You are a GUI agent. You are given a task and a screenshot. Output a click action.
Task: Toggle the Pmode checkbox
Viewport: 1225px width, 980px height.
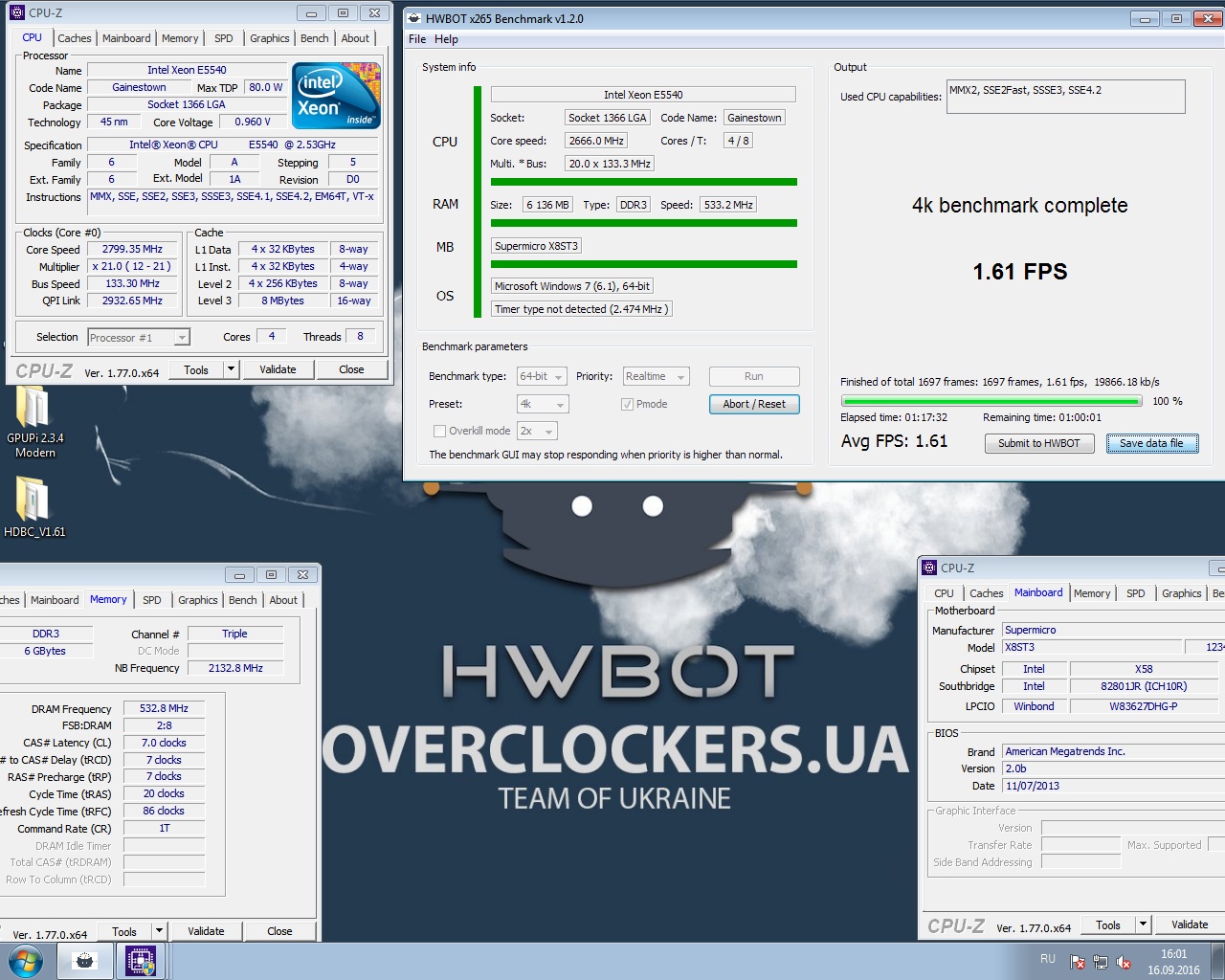point(627,404)
